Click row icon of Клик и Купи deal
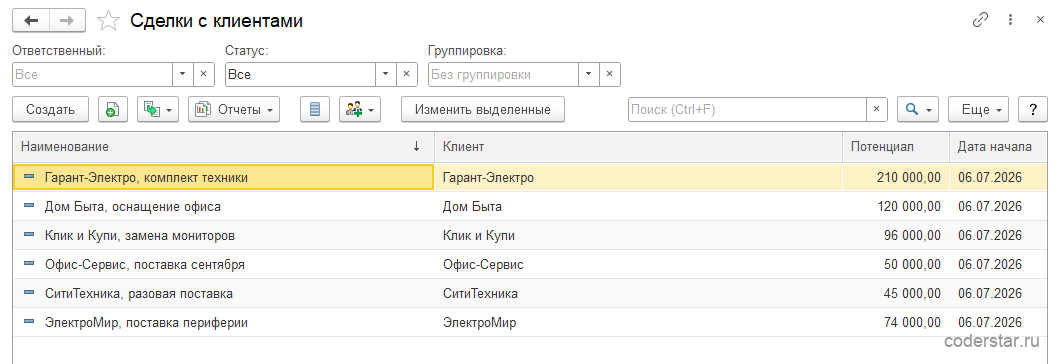Viewport: 1064px width, 364px height. 29,235
